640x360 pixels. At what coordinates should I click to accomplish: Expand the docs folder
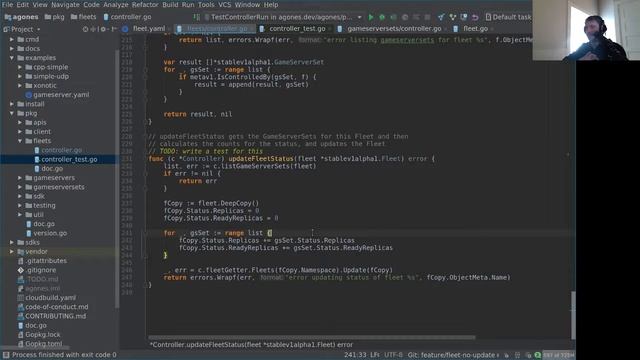click(x=12, y=49)
